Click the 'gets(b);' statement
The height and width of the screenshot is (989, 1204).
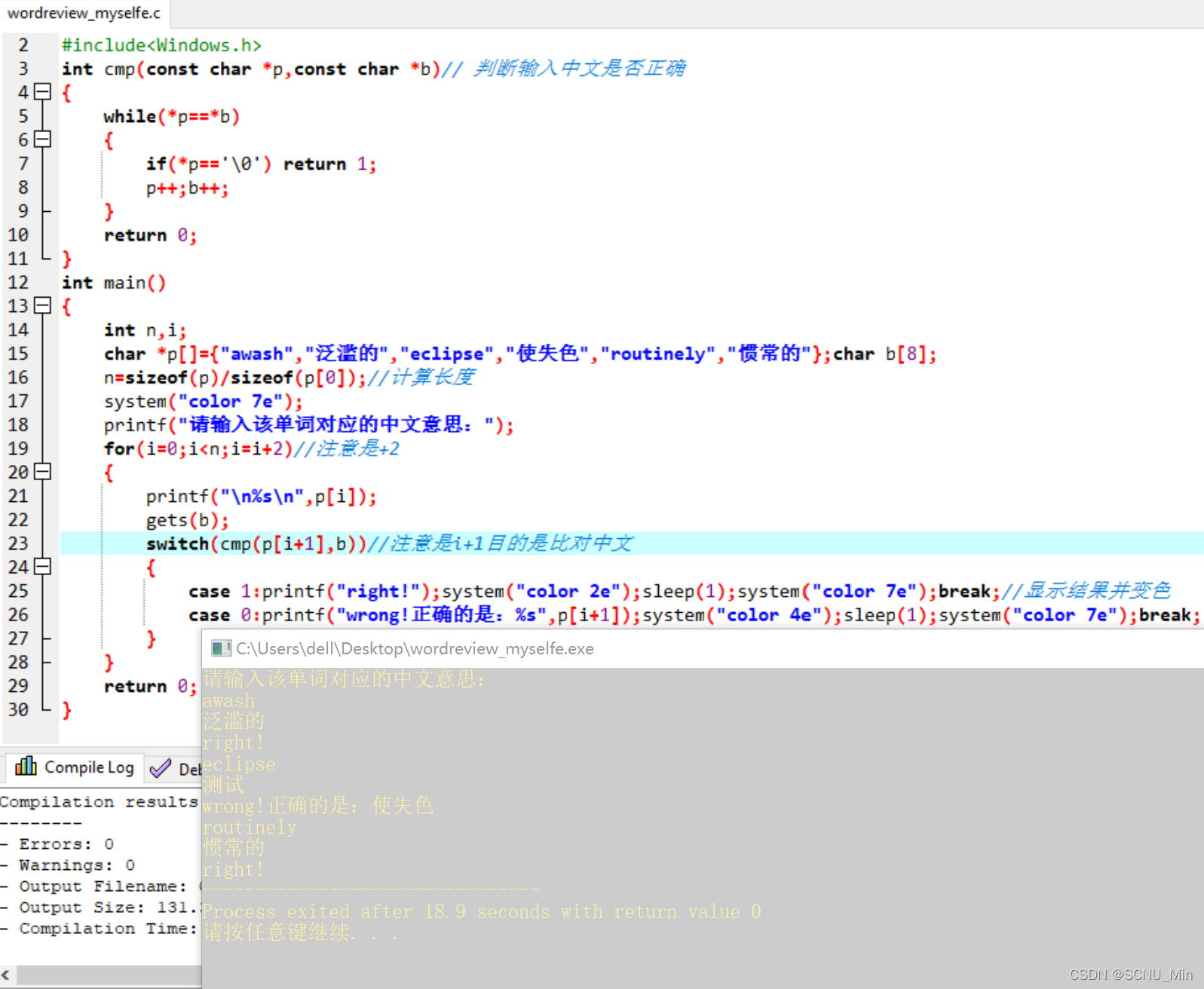(x=187, y=520)
